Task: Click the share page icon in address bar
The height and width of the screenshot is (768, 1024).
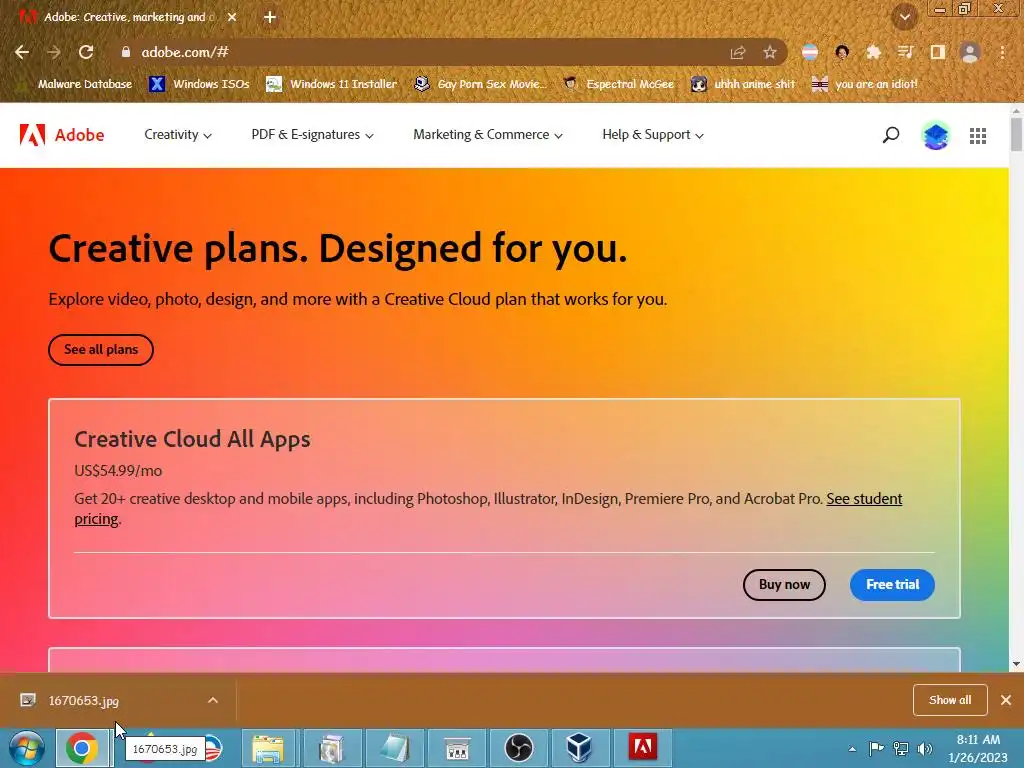Action: pyautogui.click(x=738, y=52)
